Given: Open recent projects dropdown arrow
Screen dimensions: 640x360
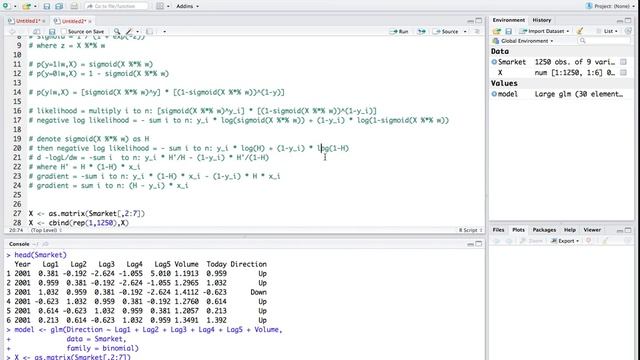Looking at the screenshot, I should click(x=35, y=7).
